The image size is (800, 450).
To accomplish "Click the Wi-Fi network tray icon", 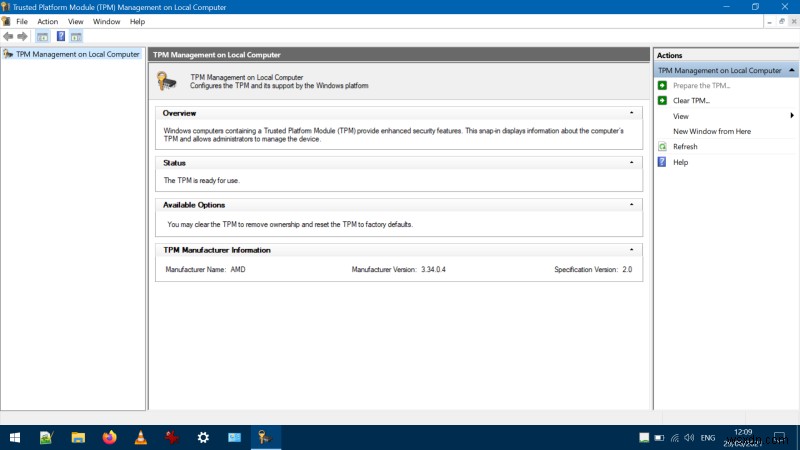I will [x=674, y=438].
